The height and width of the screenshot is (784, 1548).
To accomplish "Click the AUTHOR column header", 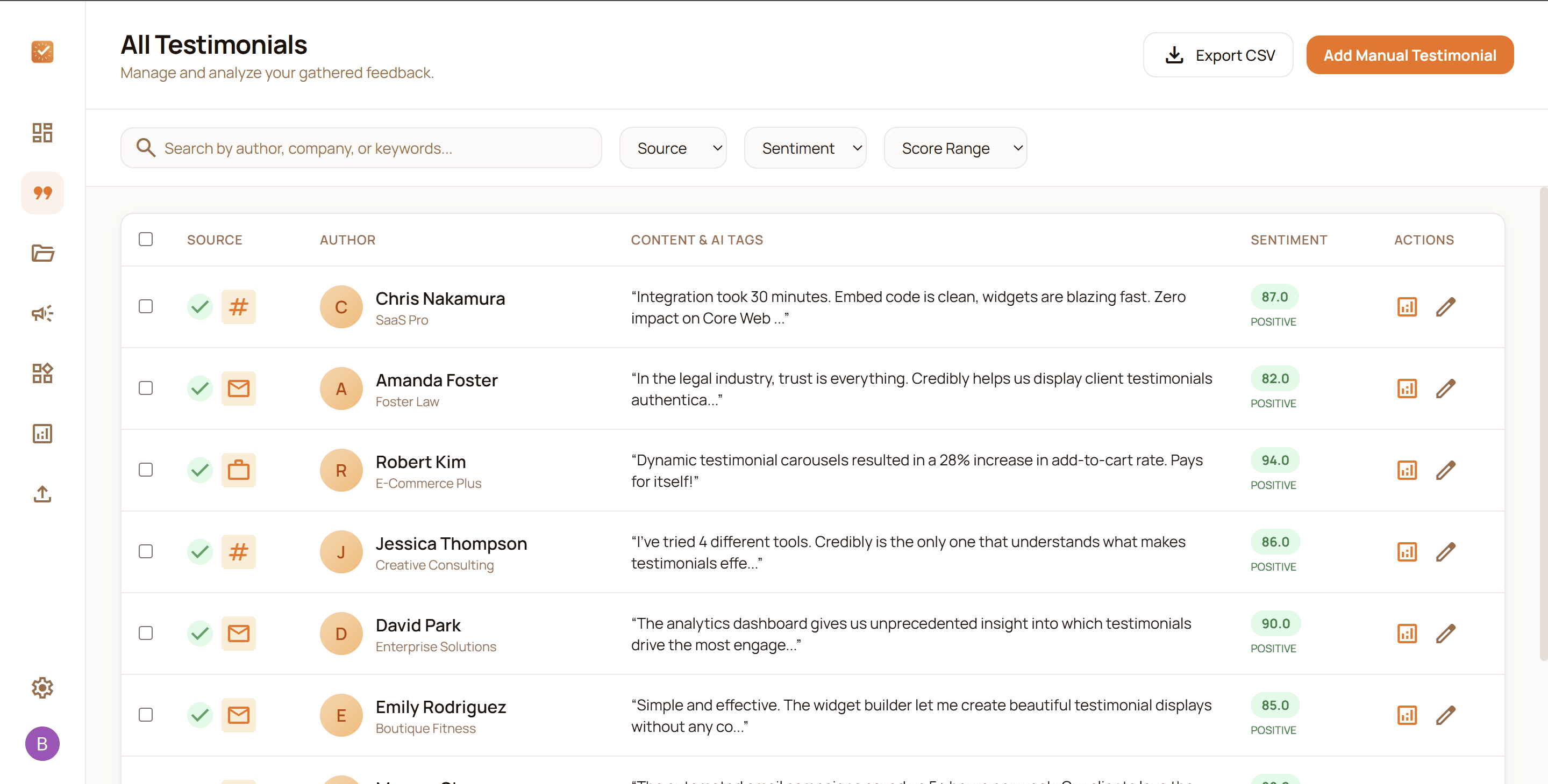I will [347, 239].
